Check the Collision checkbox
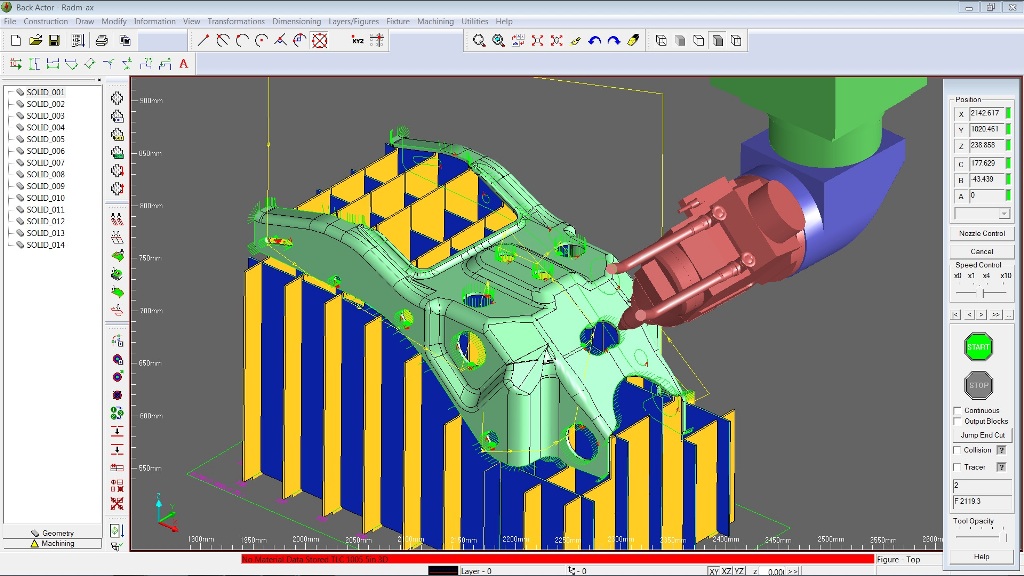Viewport: 1024px width, 576px height. tap(957, 450)
